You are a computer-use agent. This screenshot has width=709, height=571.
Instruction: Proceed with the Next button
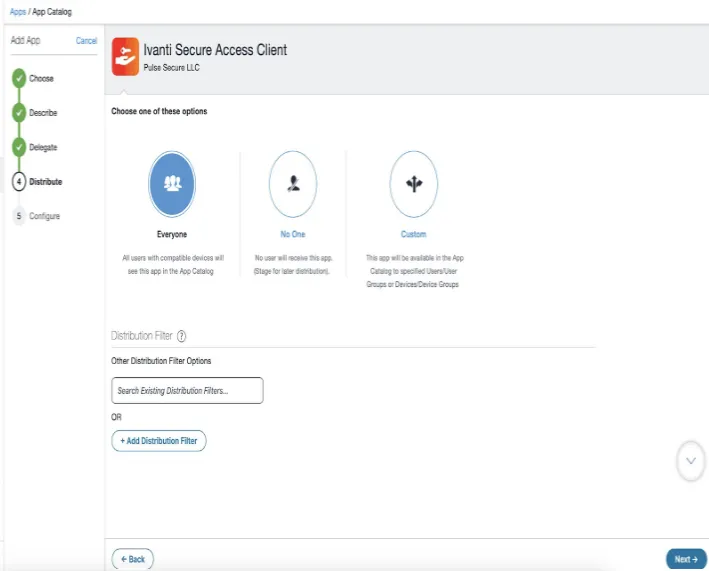pyautogui.click(x=686, y=559)
